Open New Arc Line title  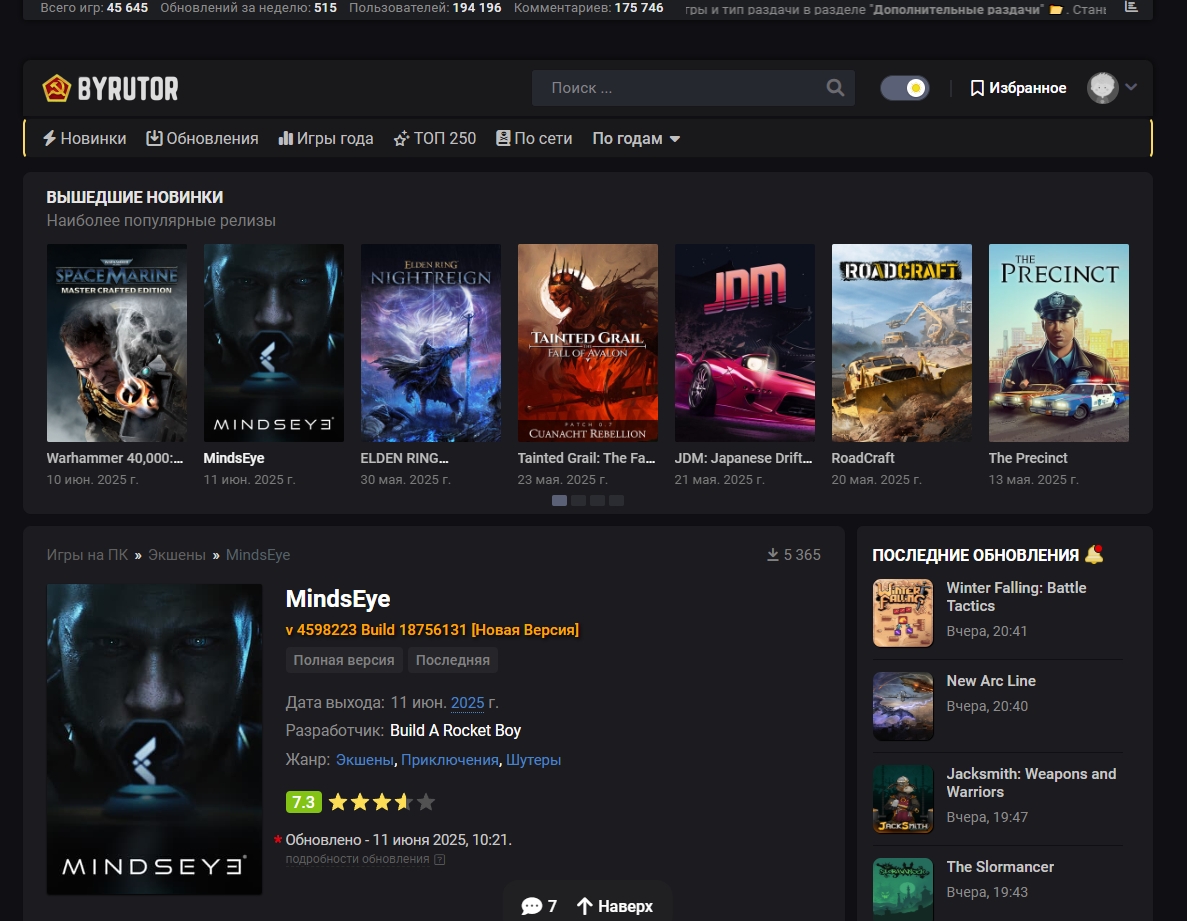click(991, 681)
